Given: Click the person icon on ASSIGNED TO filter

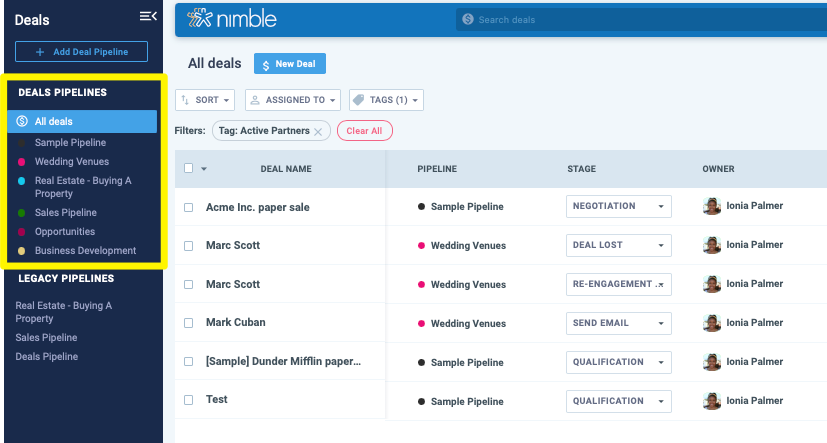Looking at the screenshot, I should point(255,100).
